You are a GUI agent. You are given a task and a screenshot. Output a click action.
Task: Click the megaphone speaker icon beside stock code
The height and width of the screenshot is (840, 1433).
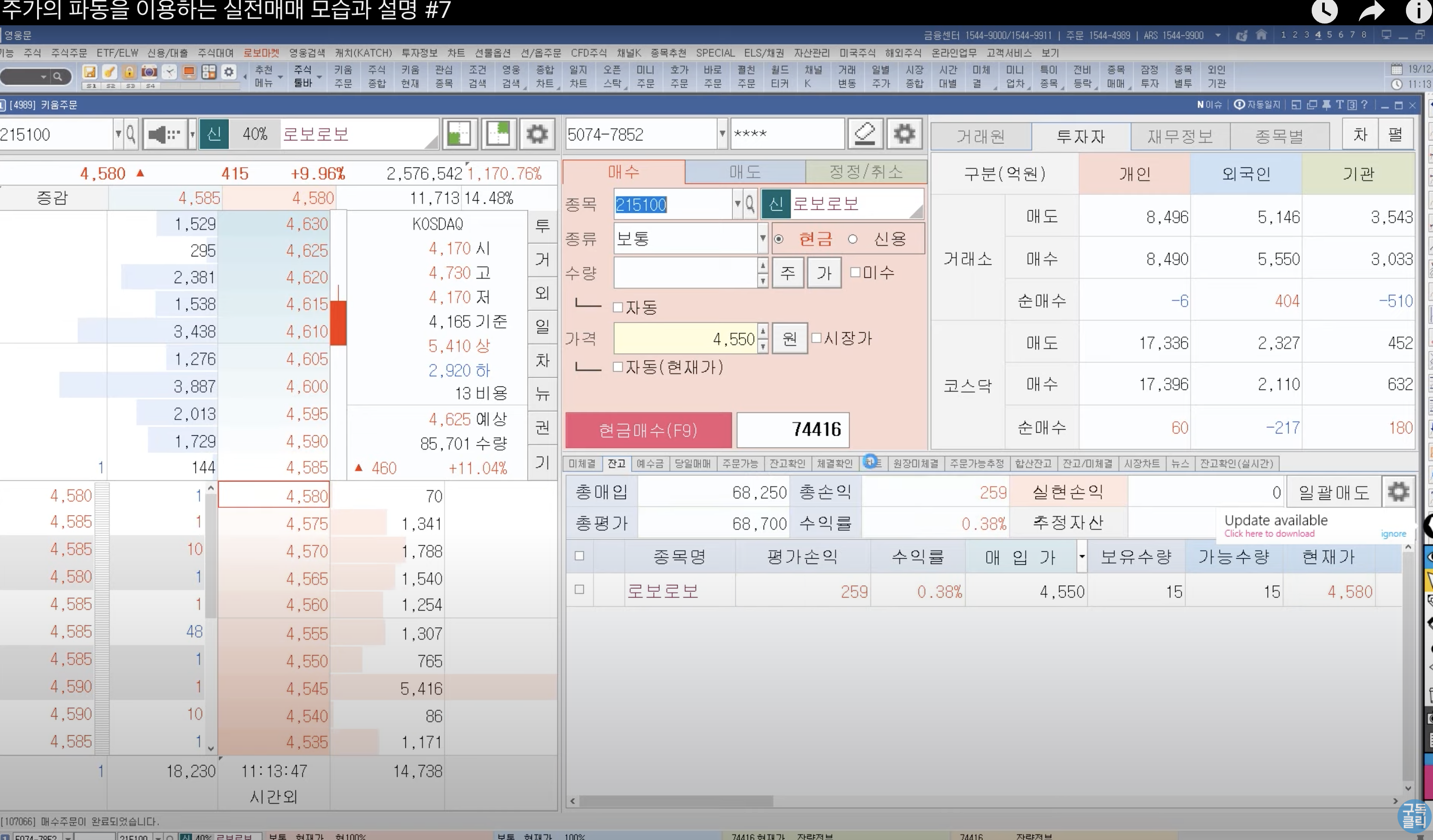coord(164,135)
